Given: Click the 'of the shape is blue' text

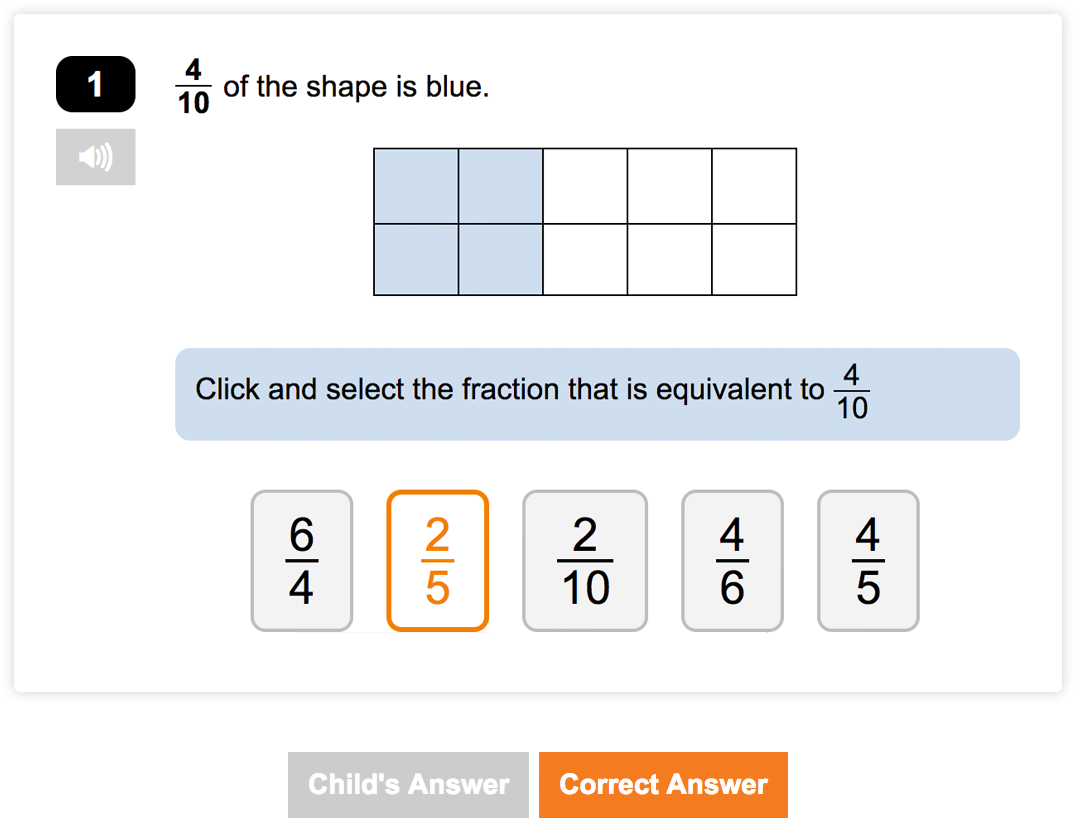Looking at the screenshot, I should [x=356, y=87].
